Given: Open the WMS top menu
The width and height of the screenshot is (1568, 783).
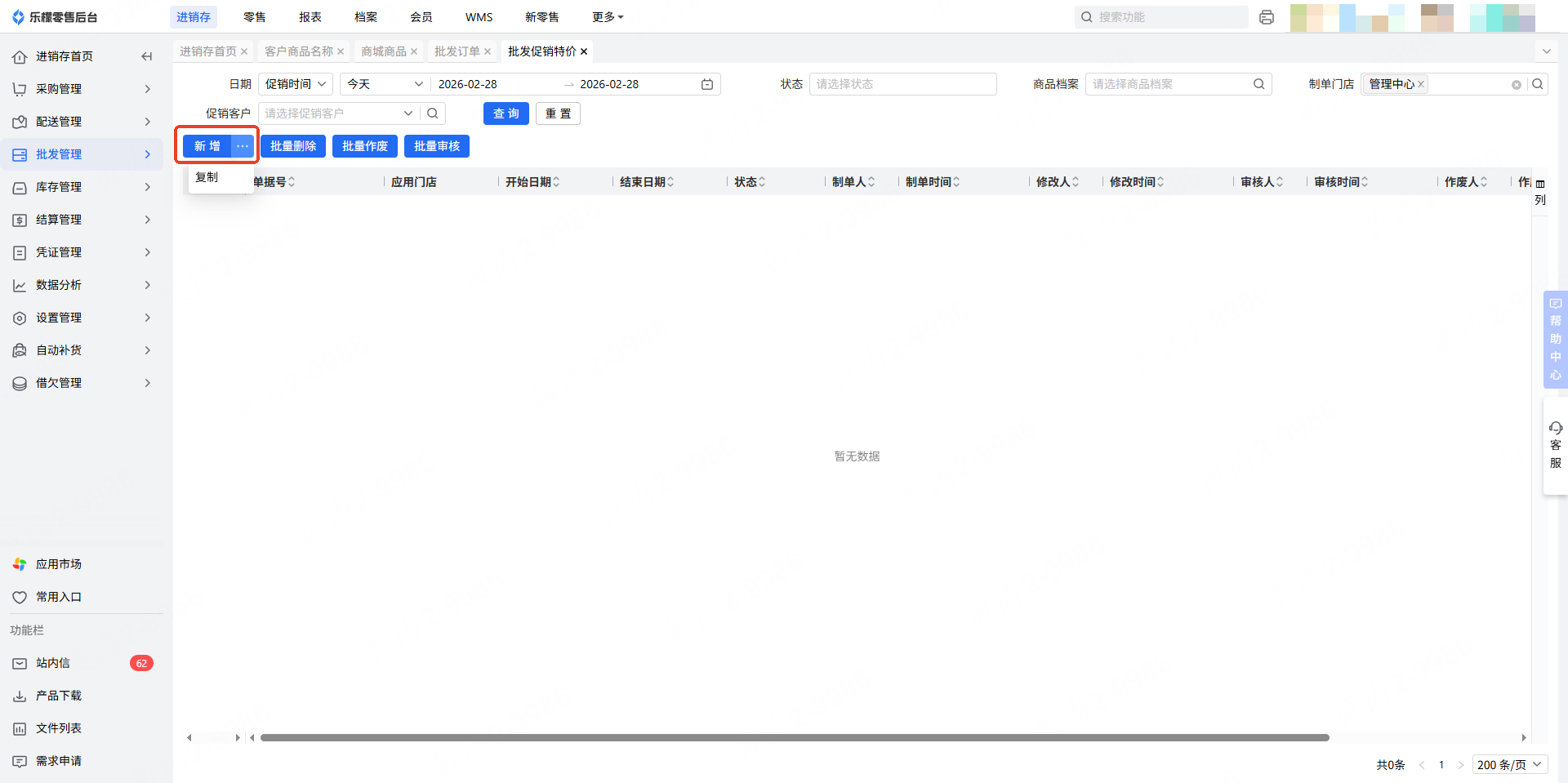Looking at the screenshot, I should (479, 17).
